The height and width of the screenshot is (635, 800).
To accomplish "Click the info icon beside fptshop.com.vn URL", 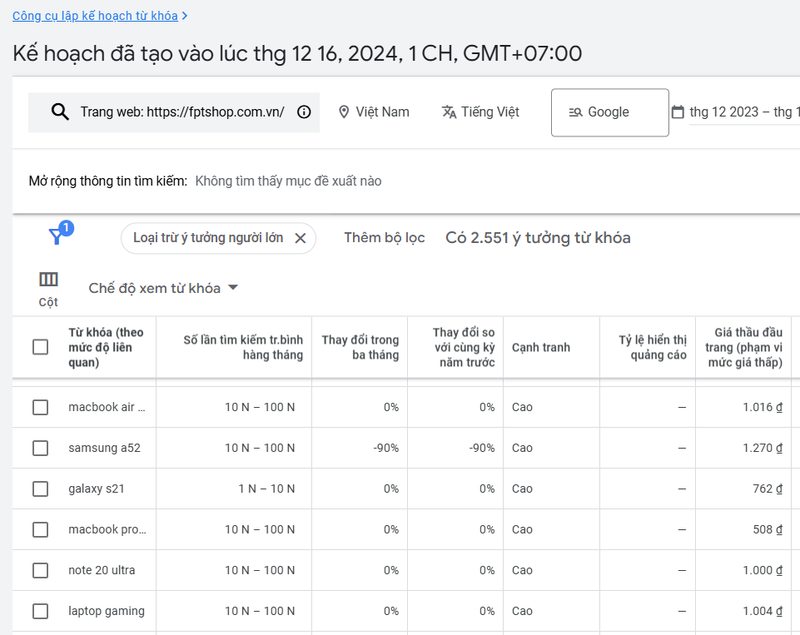I will click(304, 112).
